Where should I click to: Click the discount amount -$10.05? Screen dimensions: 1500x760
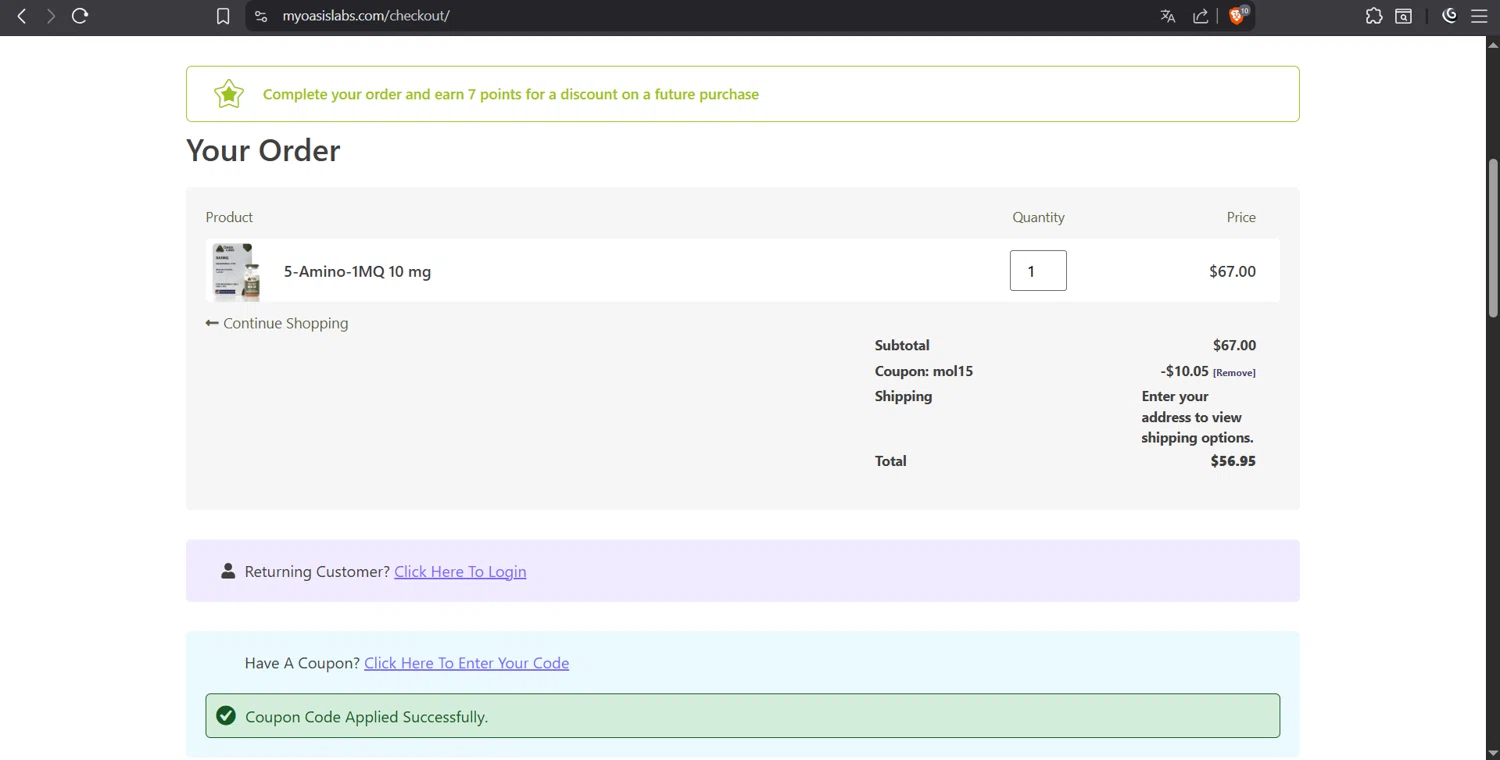click(1185, 371)
